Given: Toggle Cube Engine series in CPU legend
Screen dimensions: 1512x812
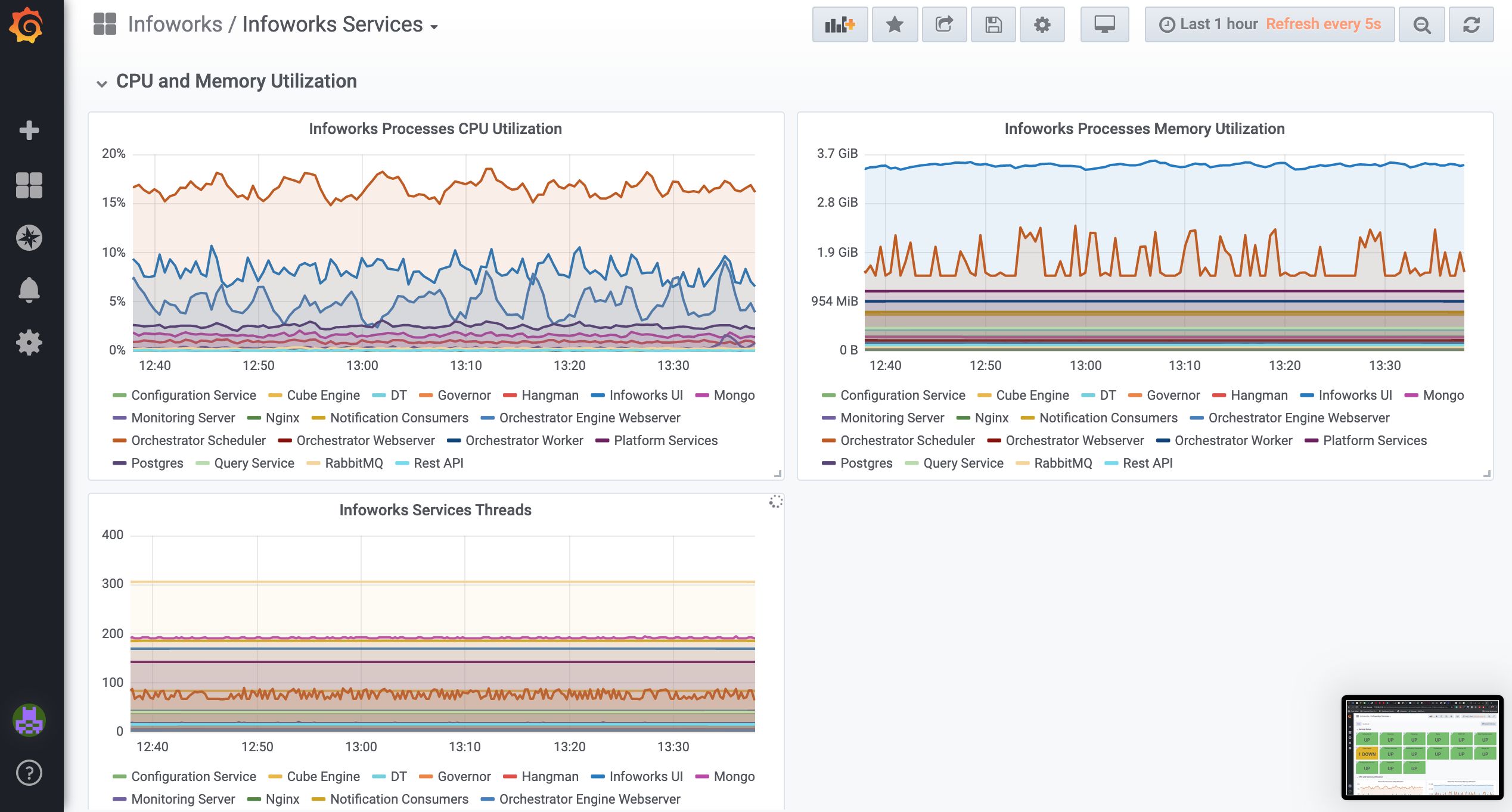Looking at the screenshot, I should coord(323,396).
